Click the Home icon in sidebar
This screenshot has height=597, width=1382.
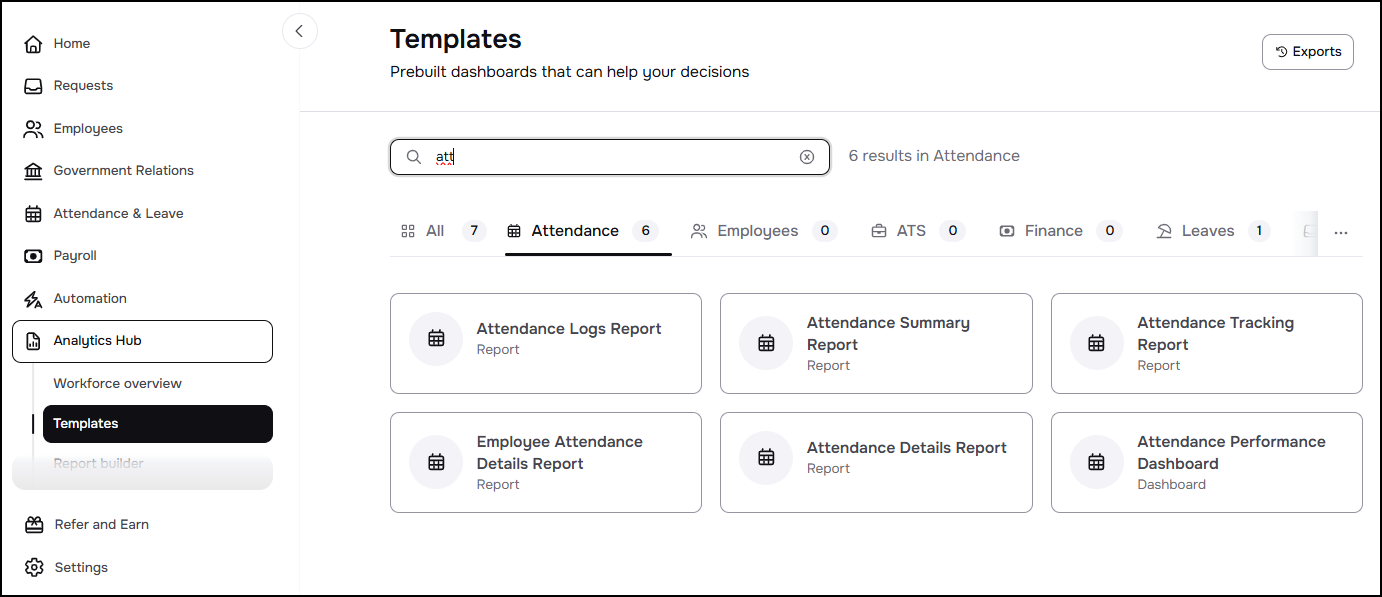pos(34,44)
